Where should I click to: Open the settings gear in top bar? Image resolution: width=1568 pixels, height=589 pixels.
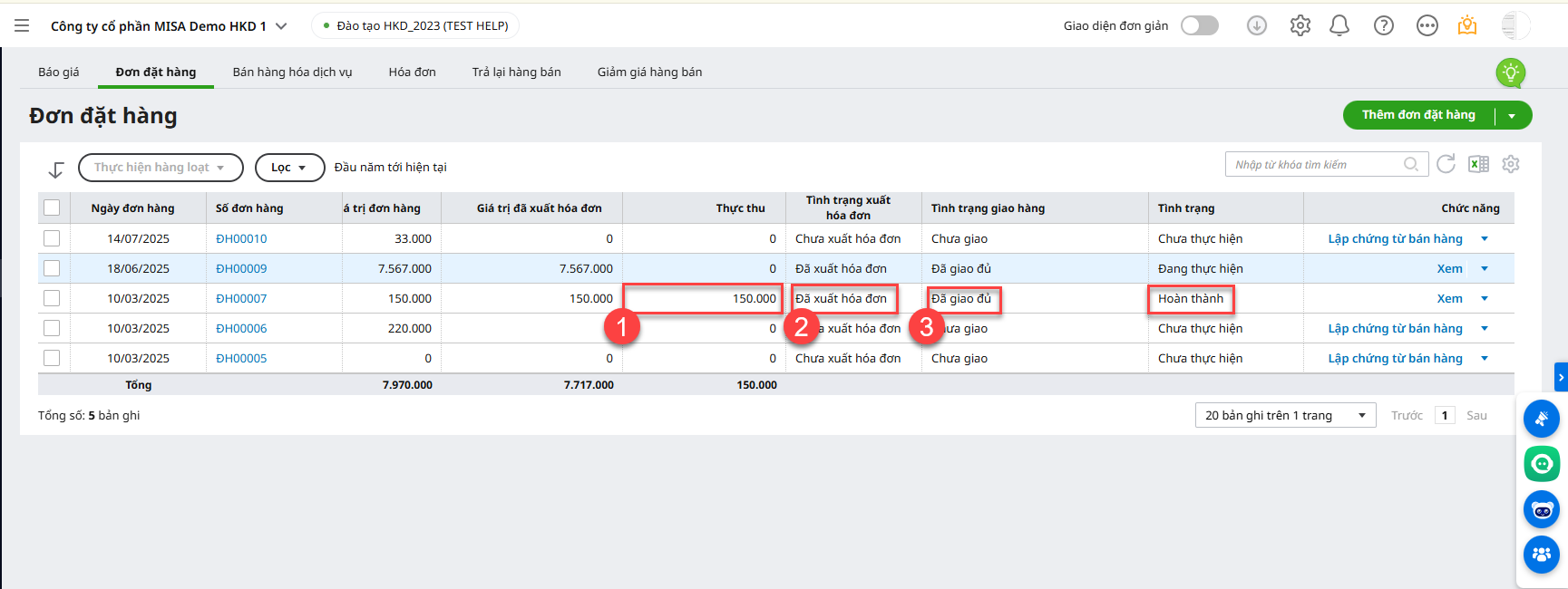1300,26
